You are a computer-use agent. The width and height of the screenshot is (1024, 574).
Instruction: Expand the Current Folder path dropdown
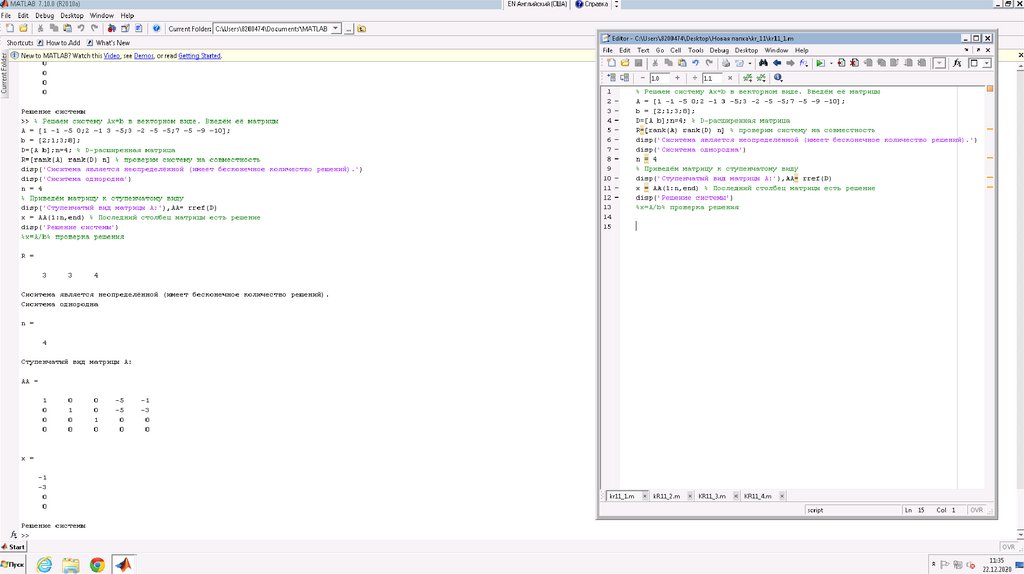click(335, 29)
